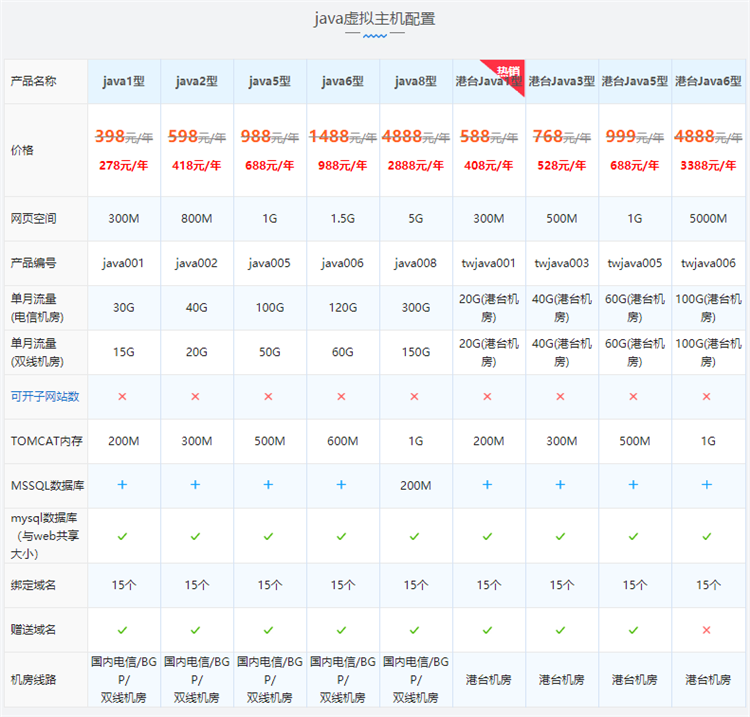Select the java8型 column header

click(x=415, y=82)
